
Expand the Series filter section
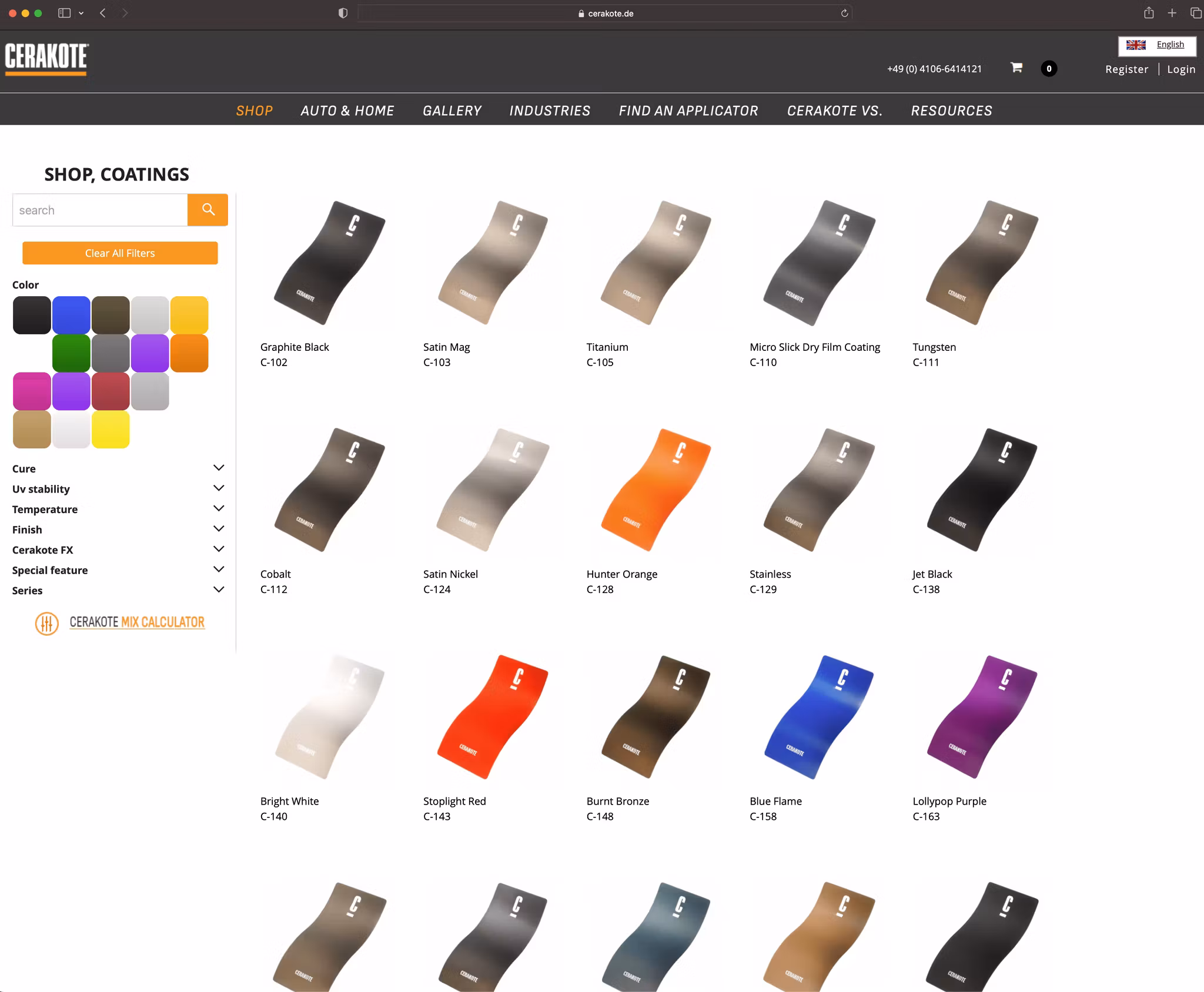click(x=219, y=589)
